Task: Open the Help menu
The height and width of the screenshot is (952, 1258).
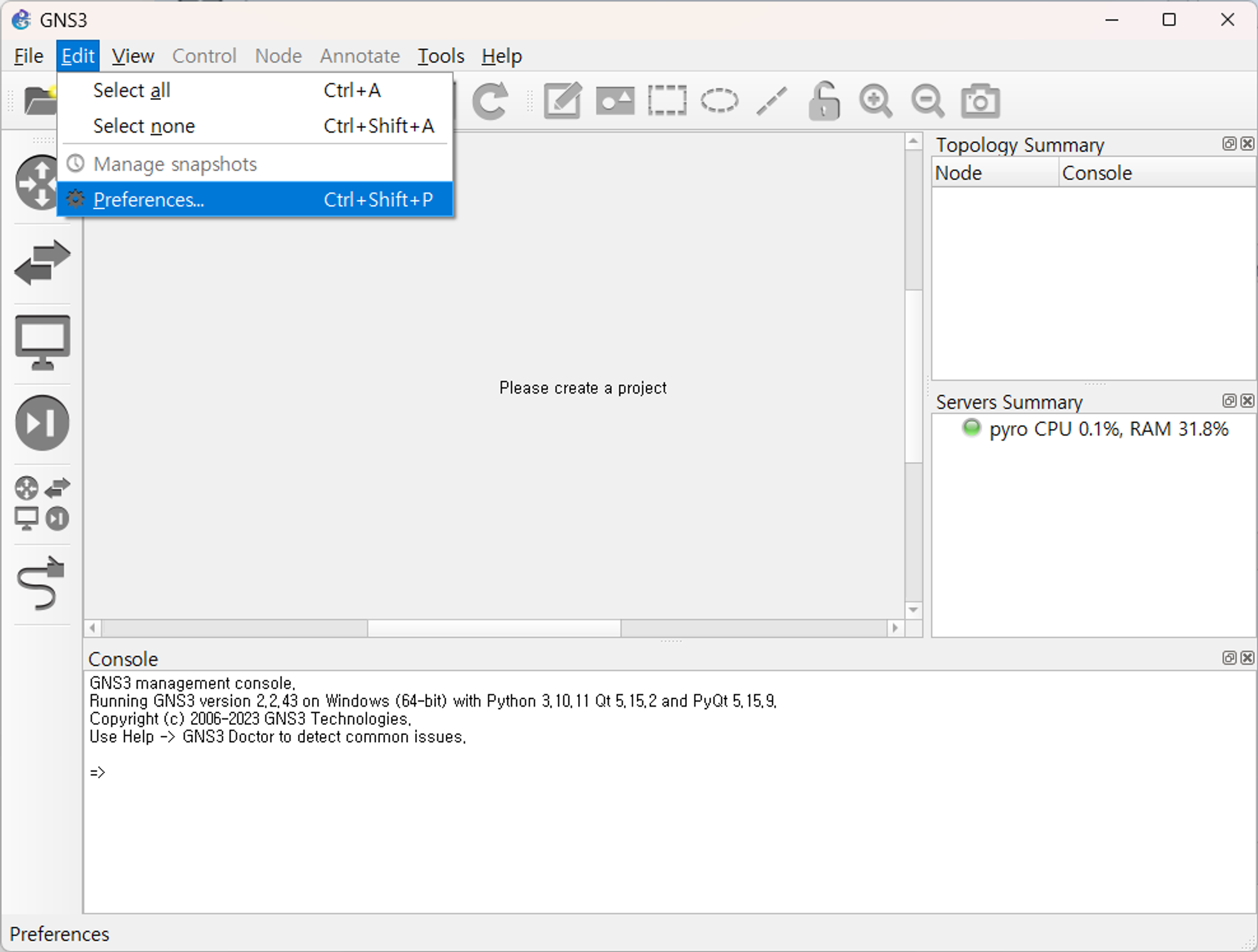Action: (501, 56)
